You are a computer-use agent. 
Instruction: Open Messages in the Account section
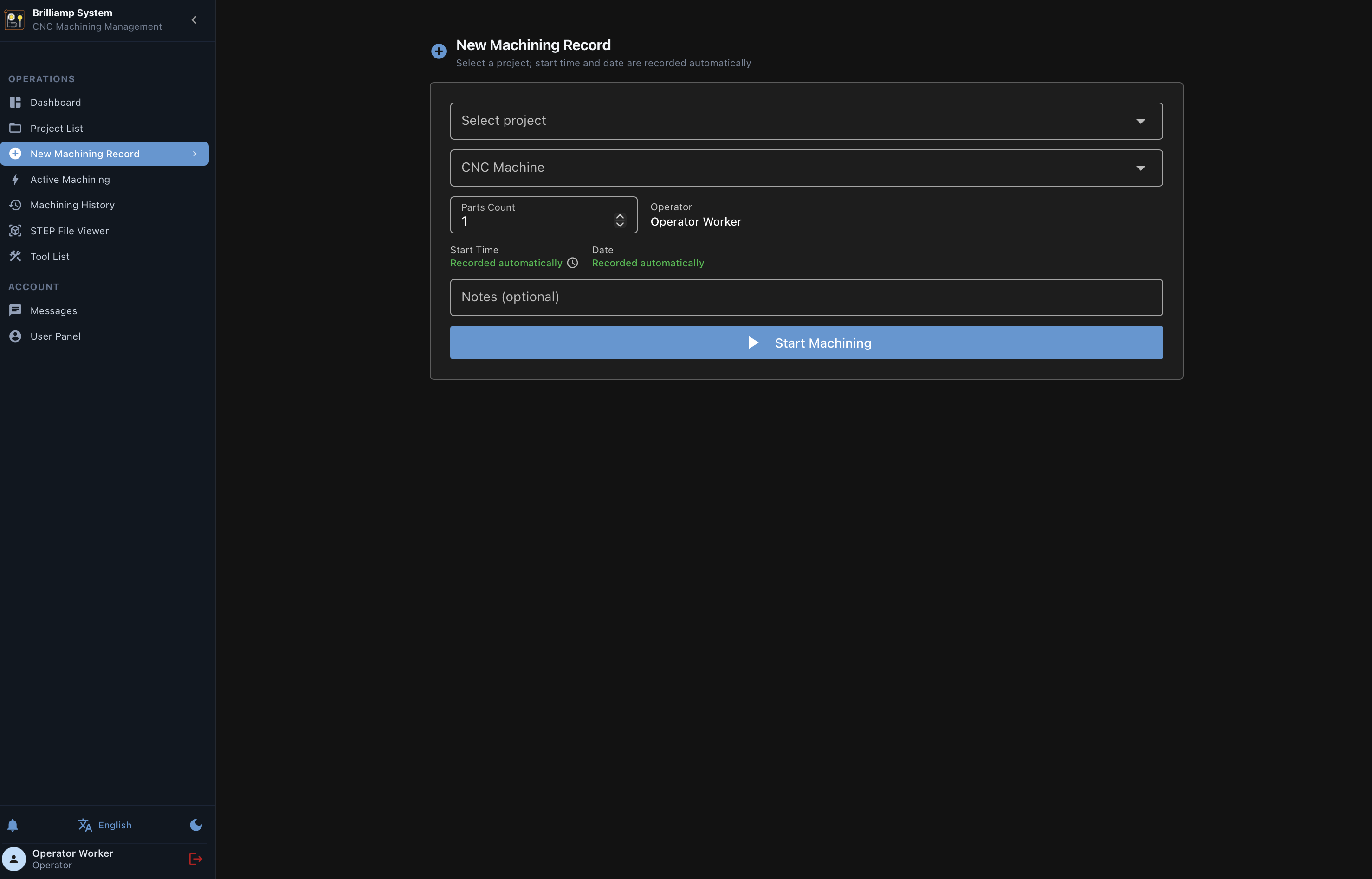click(x=104, y=310)
